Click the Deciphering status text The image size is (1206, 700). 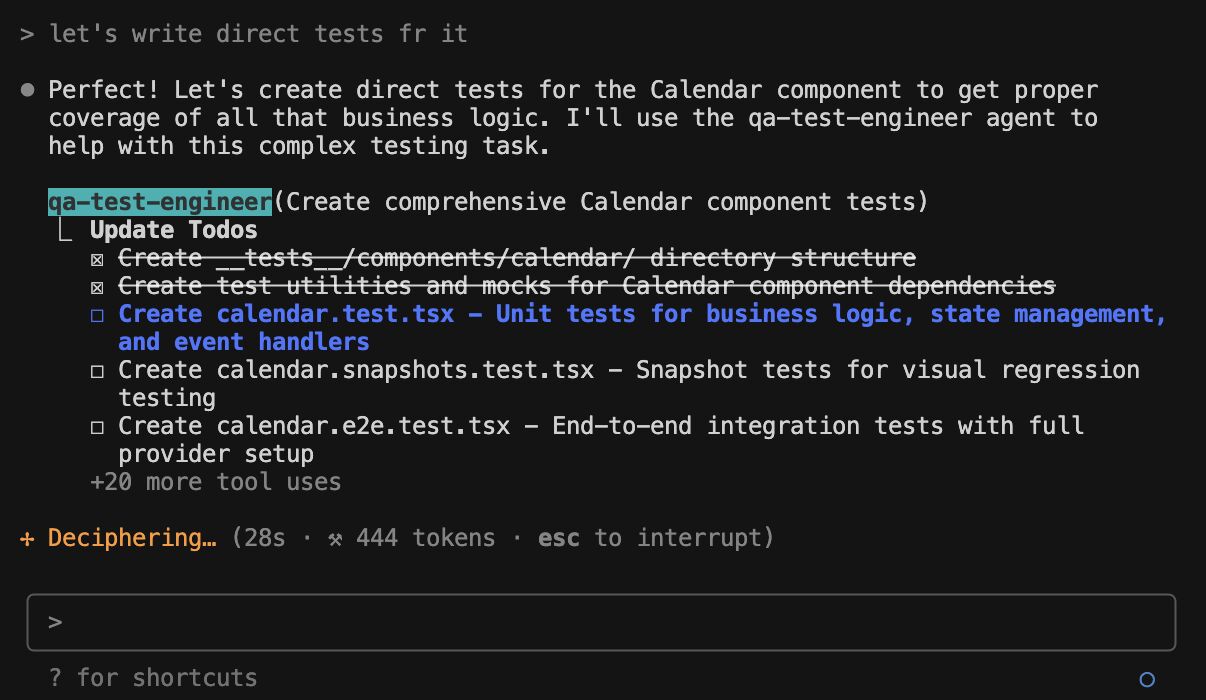pos(132,538)
